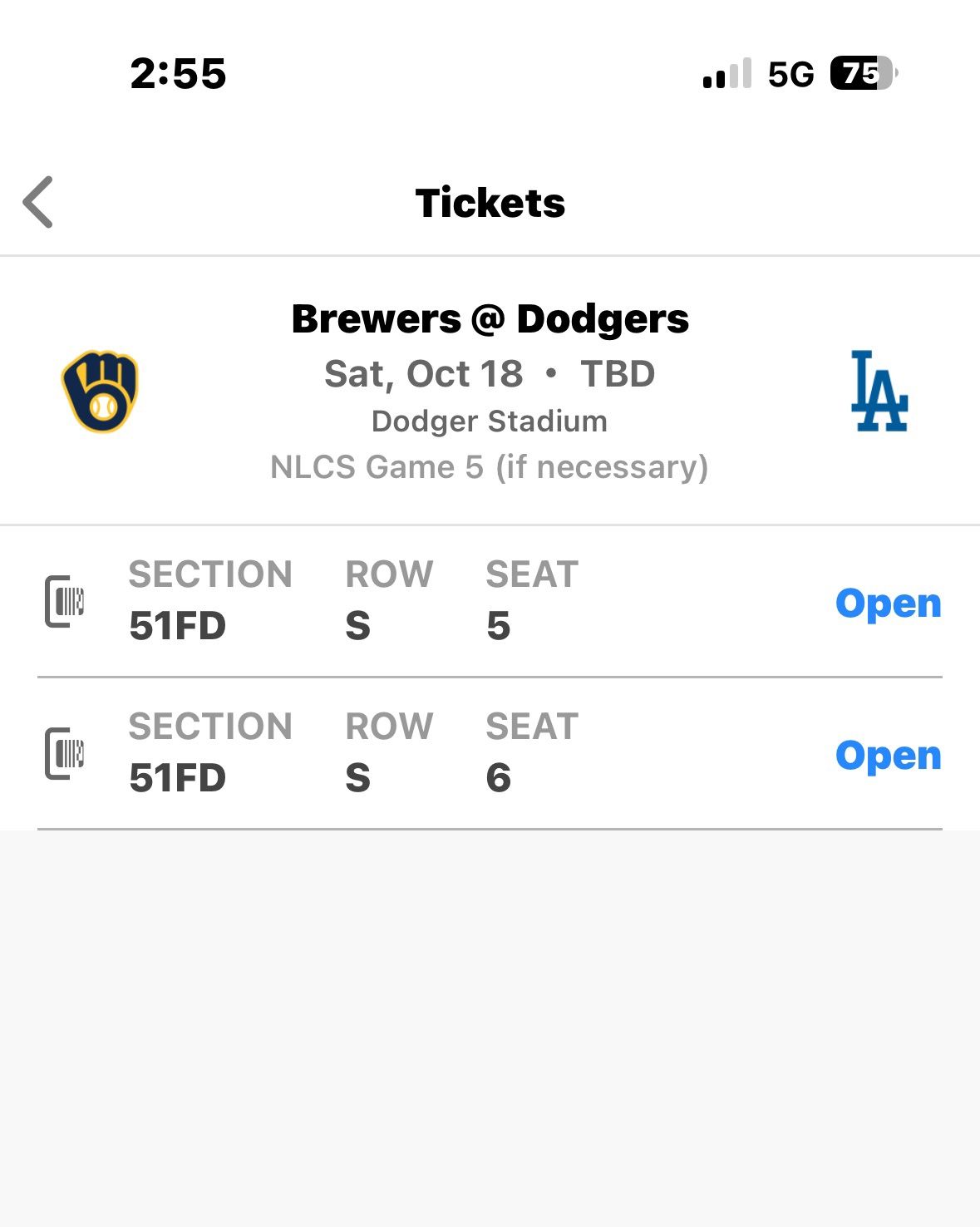The width and height of the screenshot is (980, 1227).
Task: Tap the Dodger Stadium venue name
Action: 490,421
